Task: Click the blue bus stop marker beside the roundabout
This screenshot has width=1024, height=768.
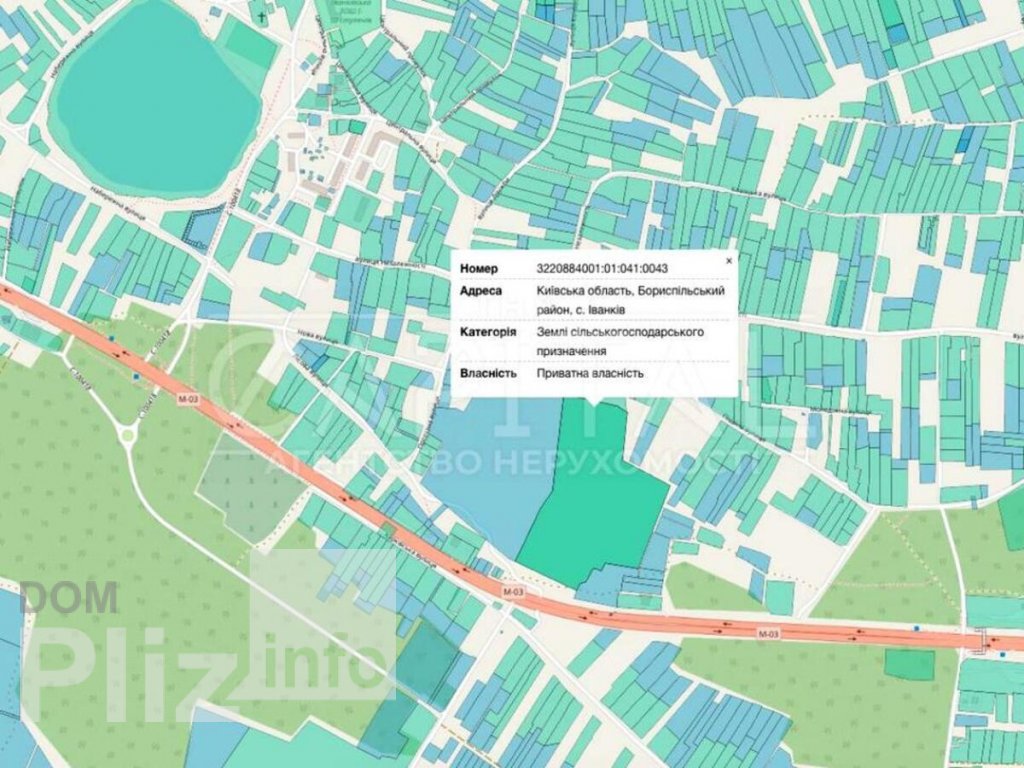Action: (x=136, y=376)
